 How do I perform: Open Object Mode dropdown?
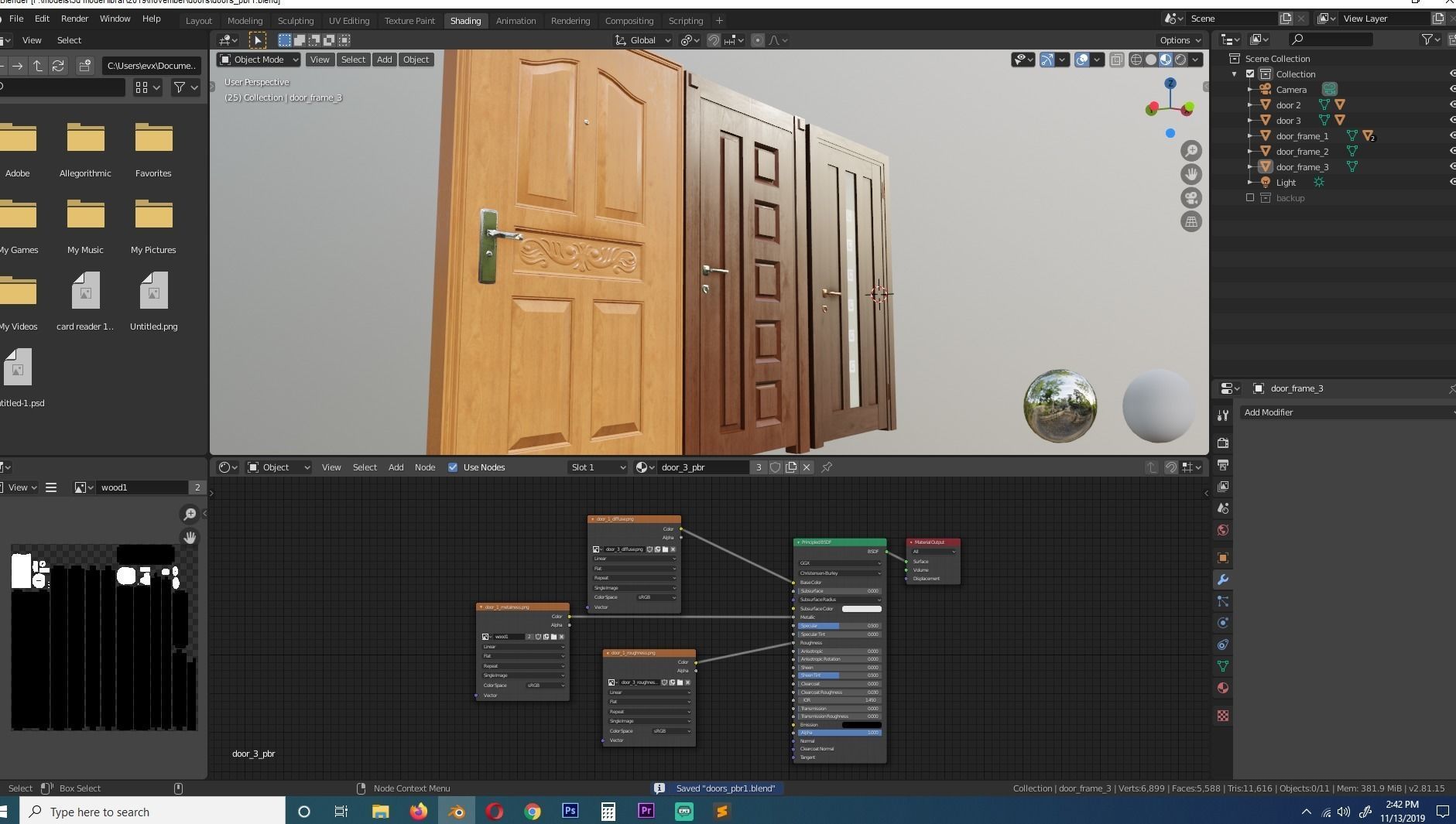pos(259,60)
